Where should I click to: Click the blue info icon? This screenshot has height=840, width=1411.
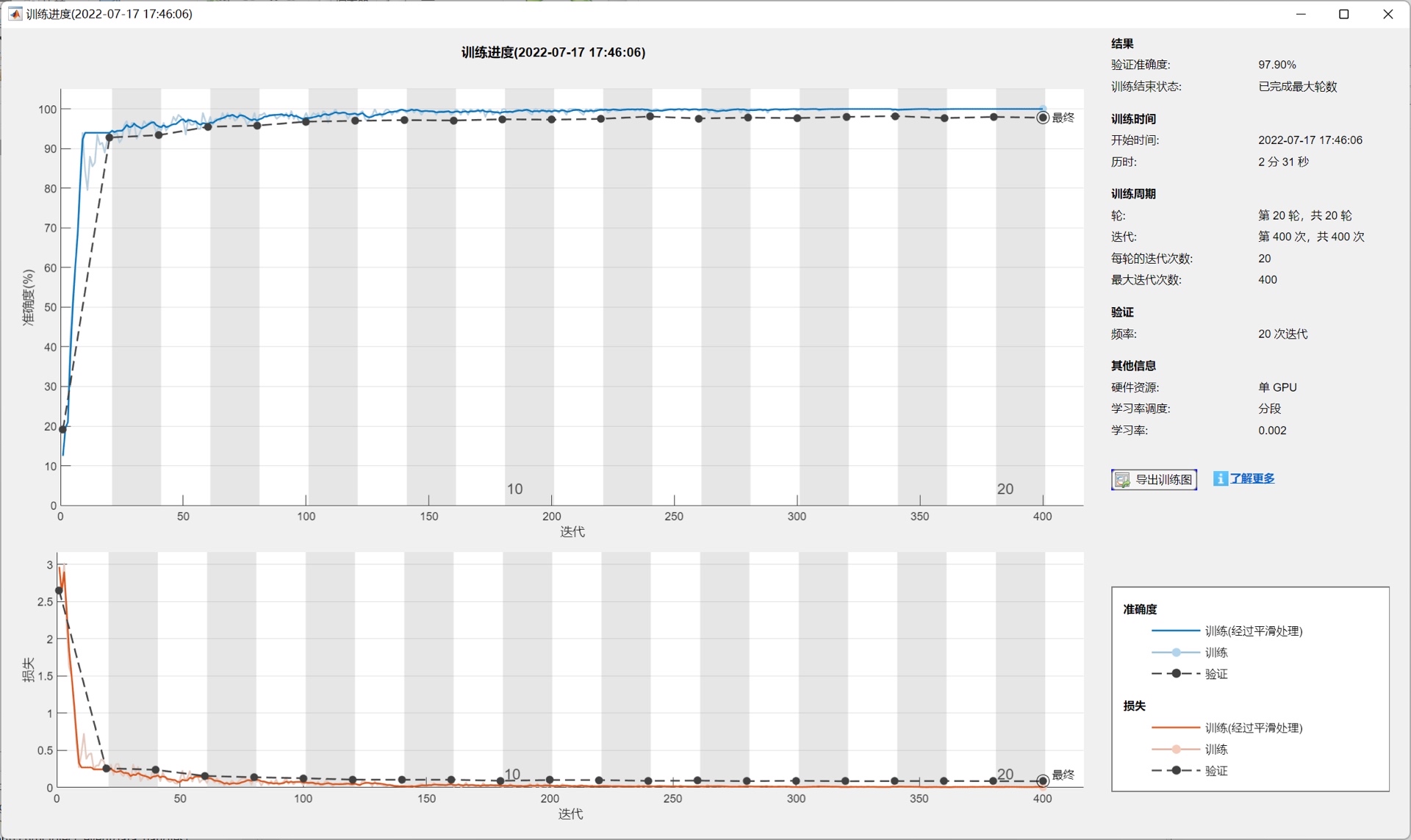[x=1220, y=478]
